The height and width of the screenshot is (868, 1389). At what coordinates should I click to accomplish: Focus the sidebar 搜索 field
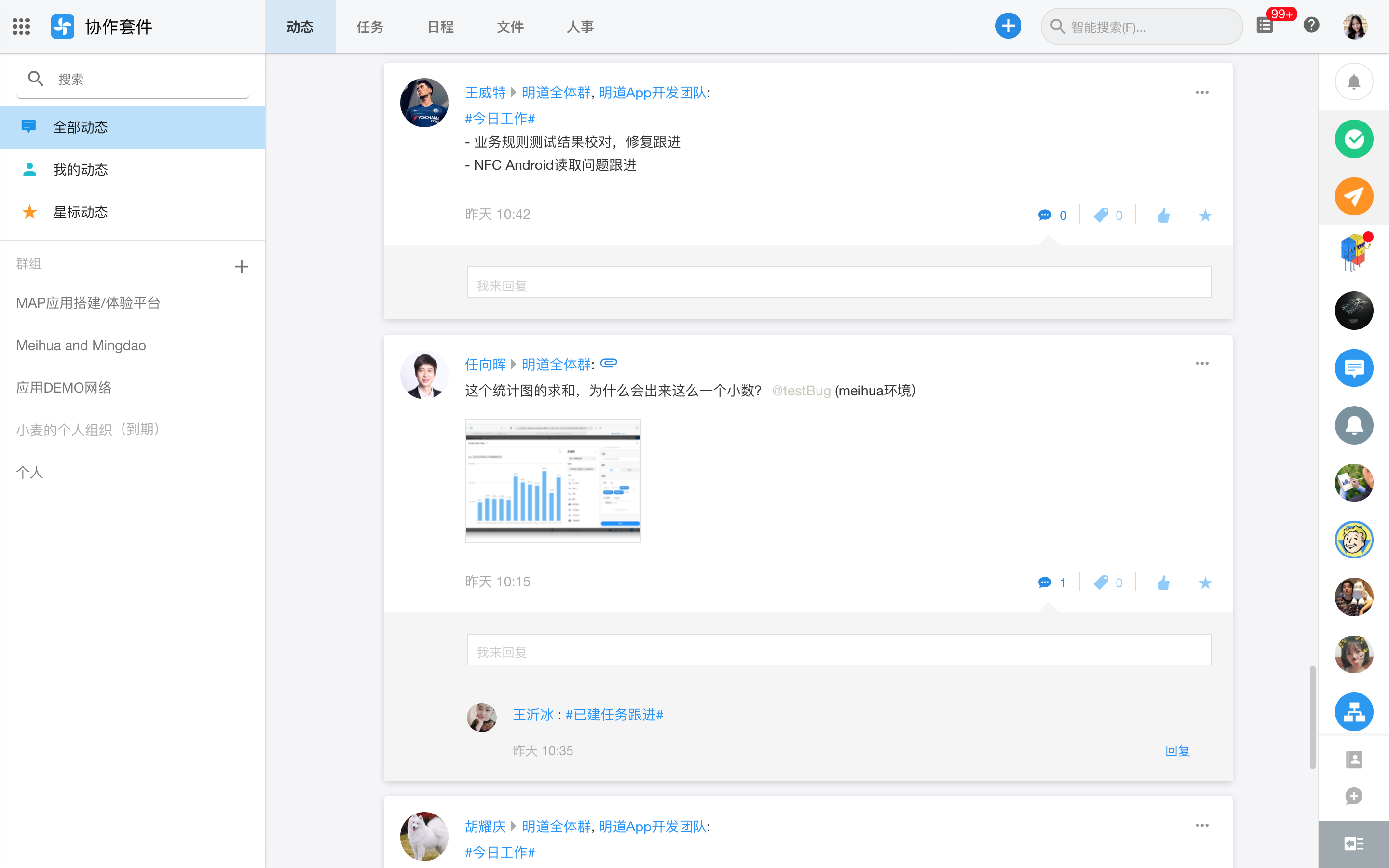pos(133,79)
